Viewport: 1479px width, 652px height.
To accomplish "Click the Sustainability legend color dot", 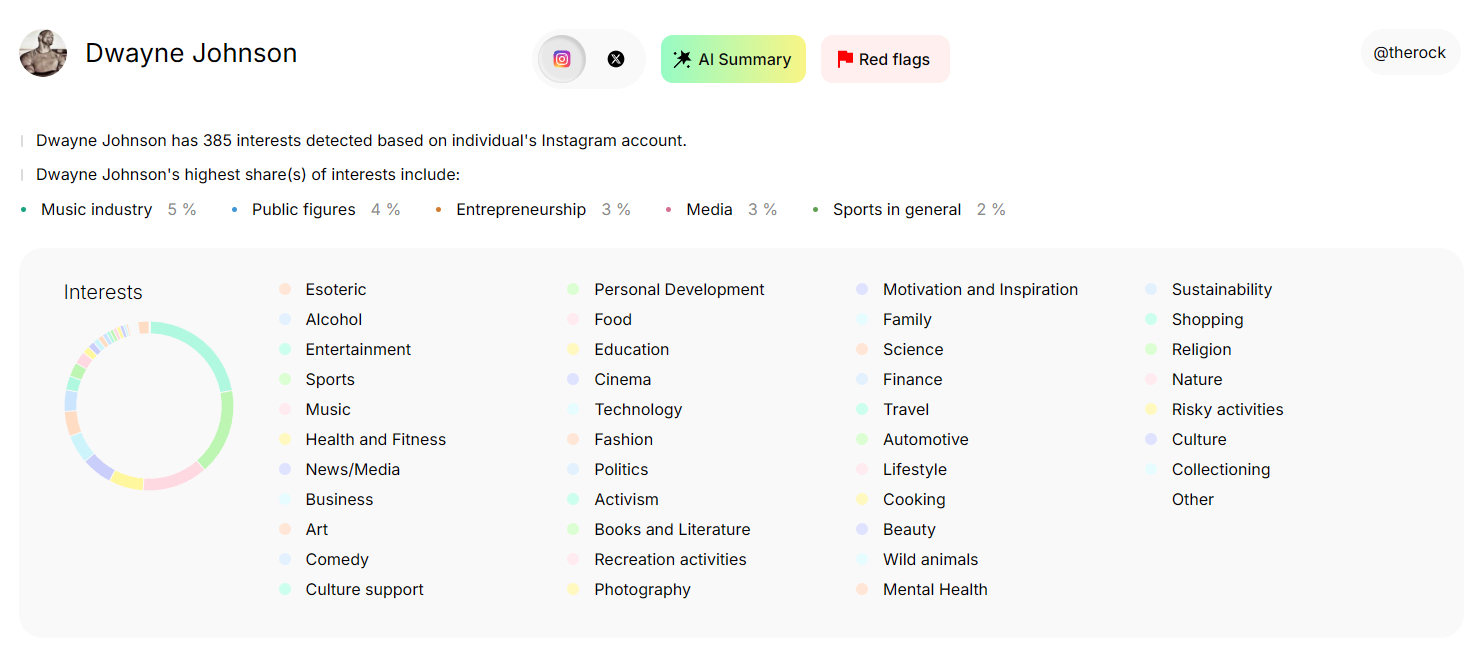I will click(1151, 289).
